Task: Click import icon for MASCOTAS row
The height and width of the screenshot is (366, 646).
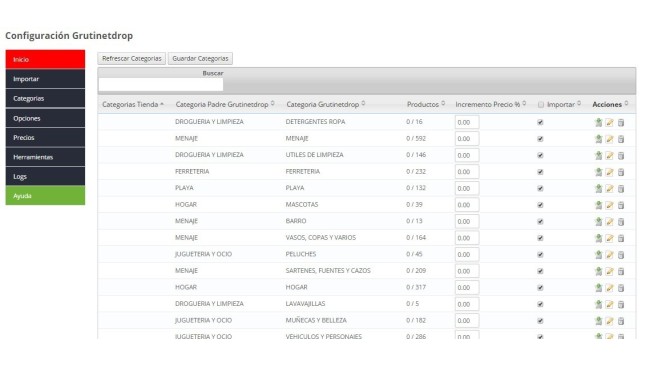Action: click(x=598, y=204)
